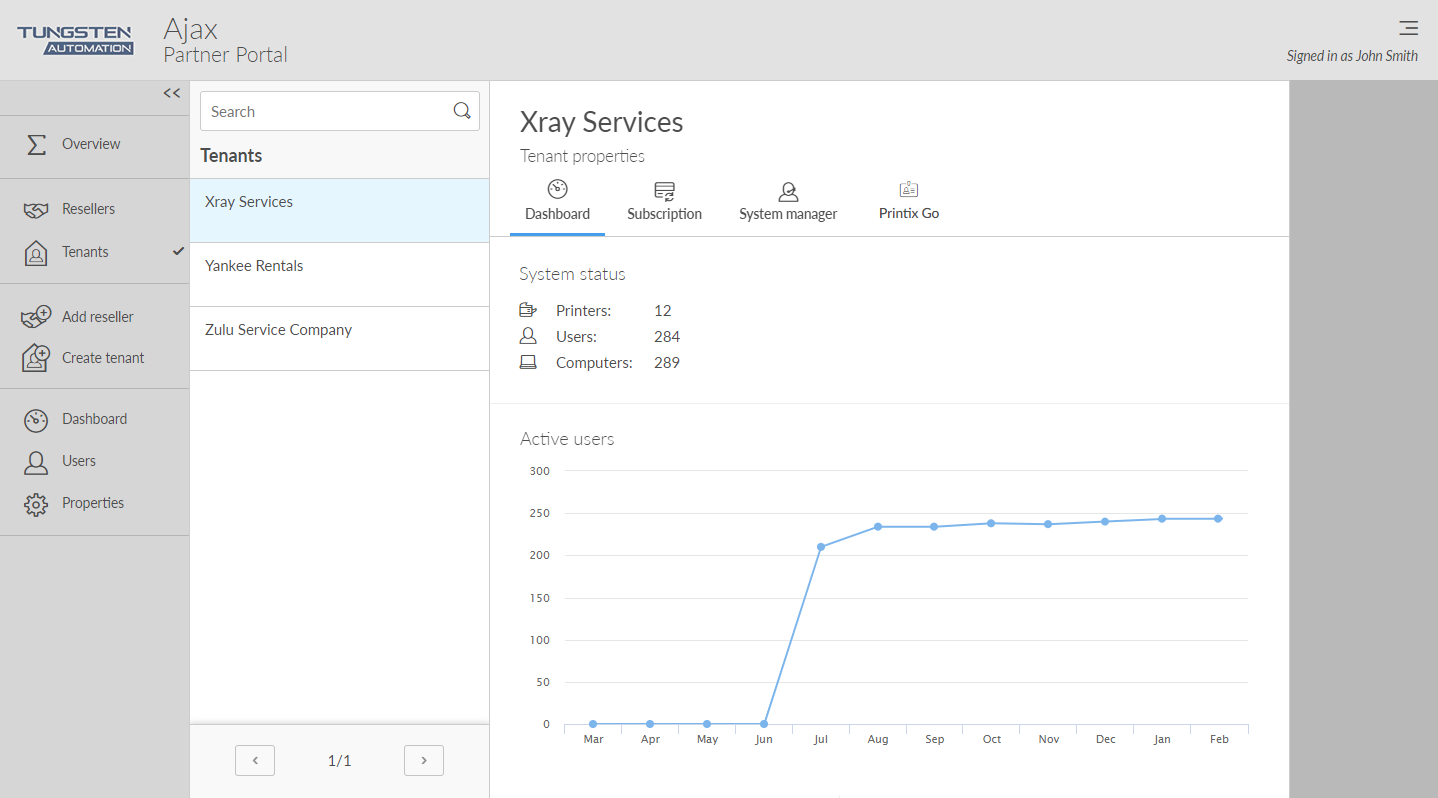Open the hamburger menu at top right
The image size is (1438, 798).
click(x=1408, y=28)
